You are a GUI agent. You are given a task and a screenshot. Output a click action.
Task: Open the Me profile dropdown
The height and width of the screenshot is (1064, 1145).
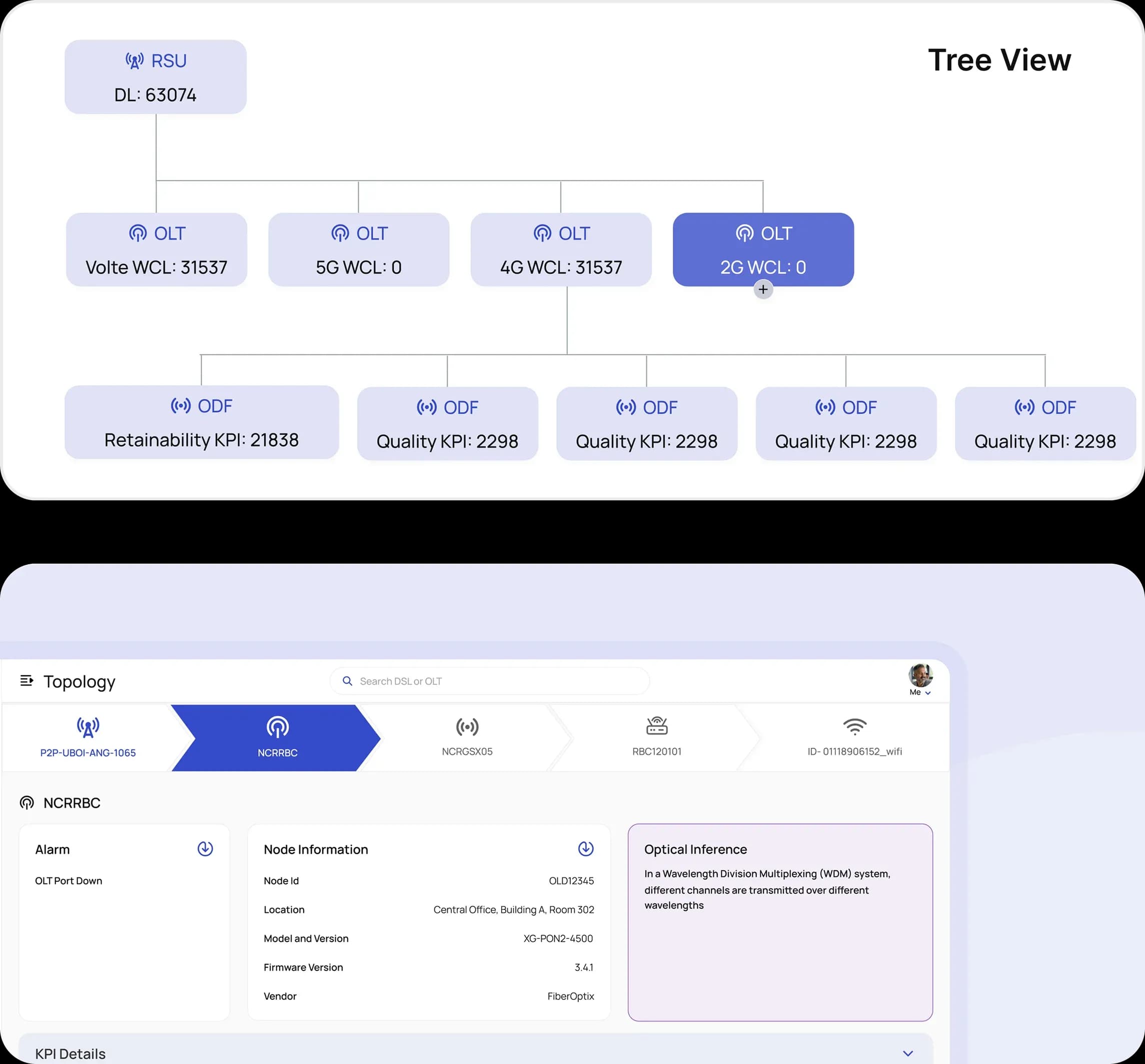tap(920, 692)
